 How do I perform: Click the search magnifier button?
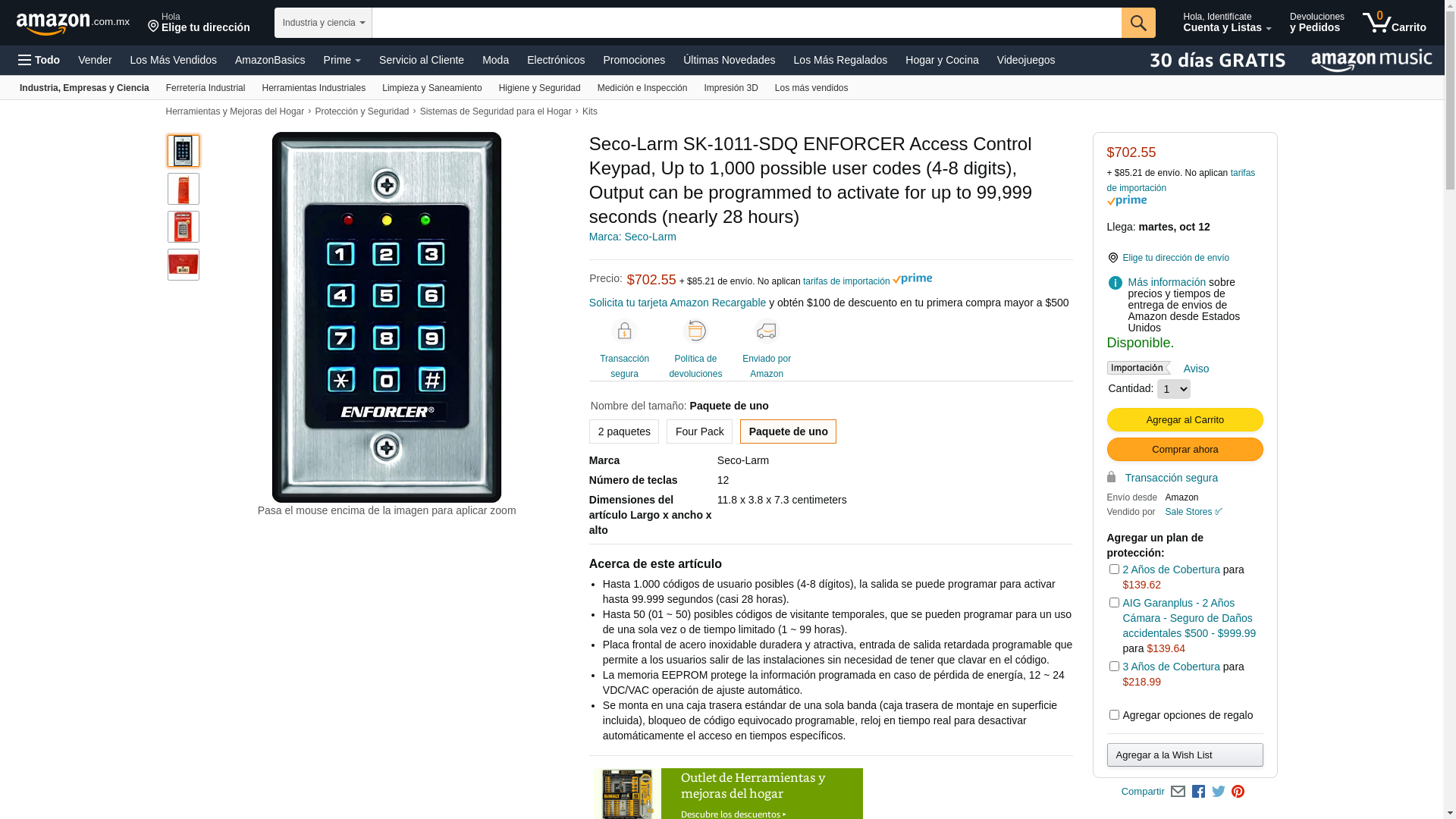click(1137, 23)
